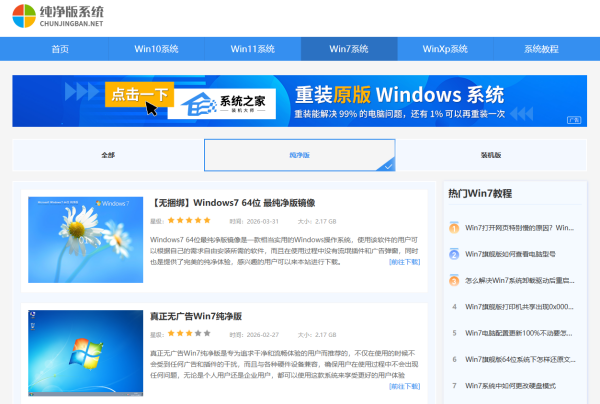The height and width of the screenshot is (404, 600).
Task: Click the date 2026-03-31
Action: tap(262, 222)
